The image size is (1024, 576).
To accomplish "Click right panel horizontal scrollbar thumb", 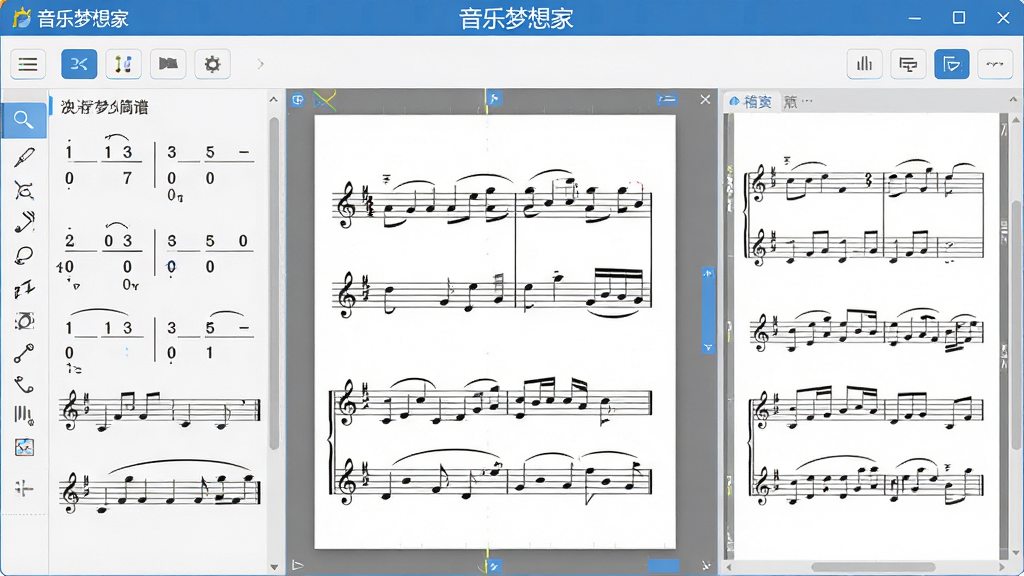I will point(874,567).
